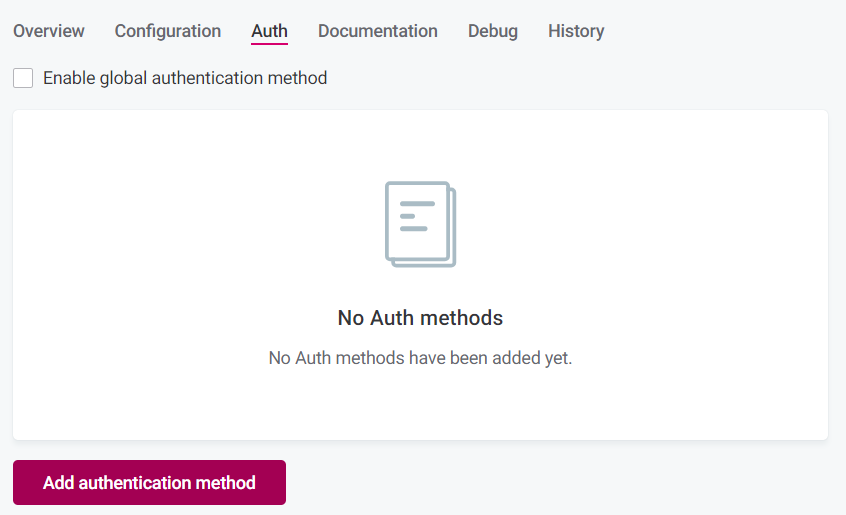Viewport: 846px width, 515px height.
Task: Click the Add authentication method button
Action: (149, 483)
